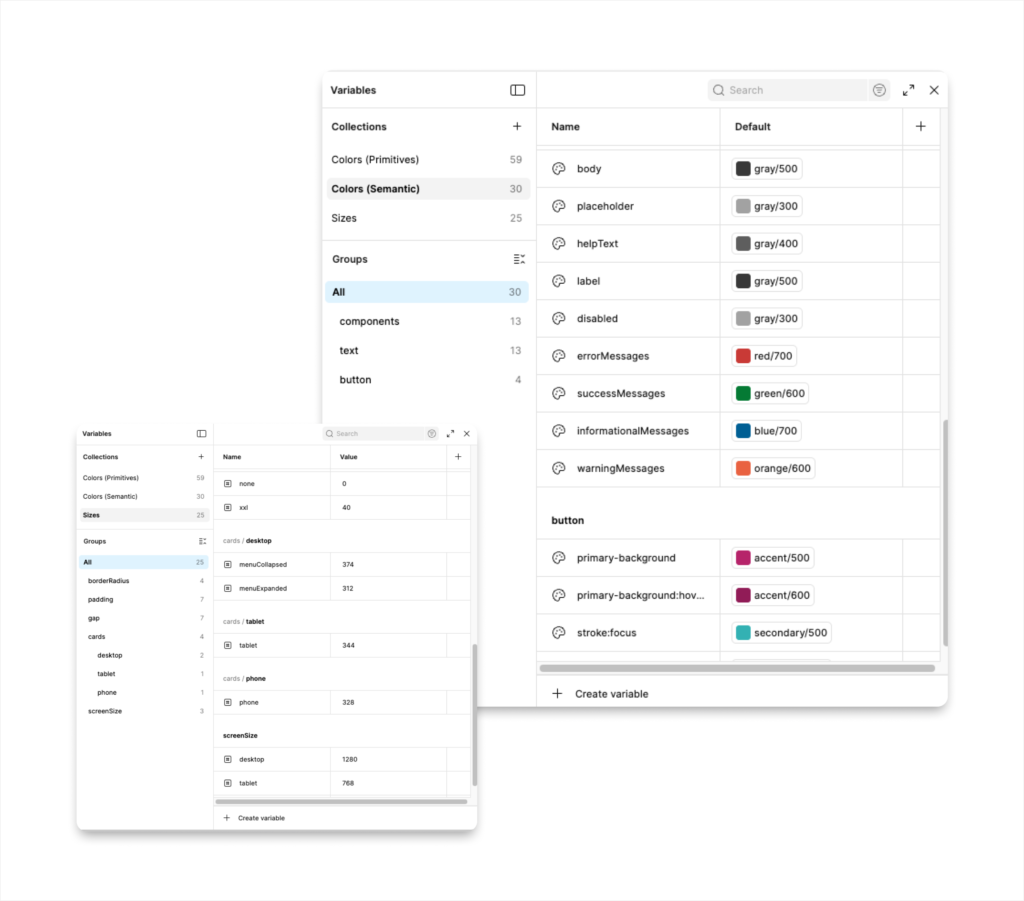The height and width of the screenshot is (901, 1024).
Task: Click the palette icon beside errorMessages variable
Action: tap(559, 356)
